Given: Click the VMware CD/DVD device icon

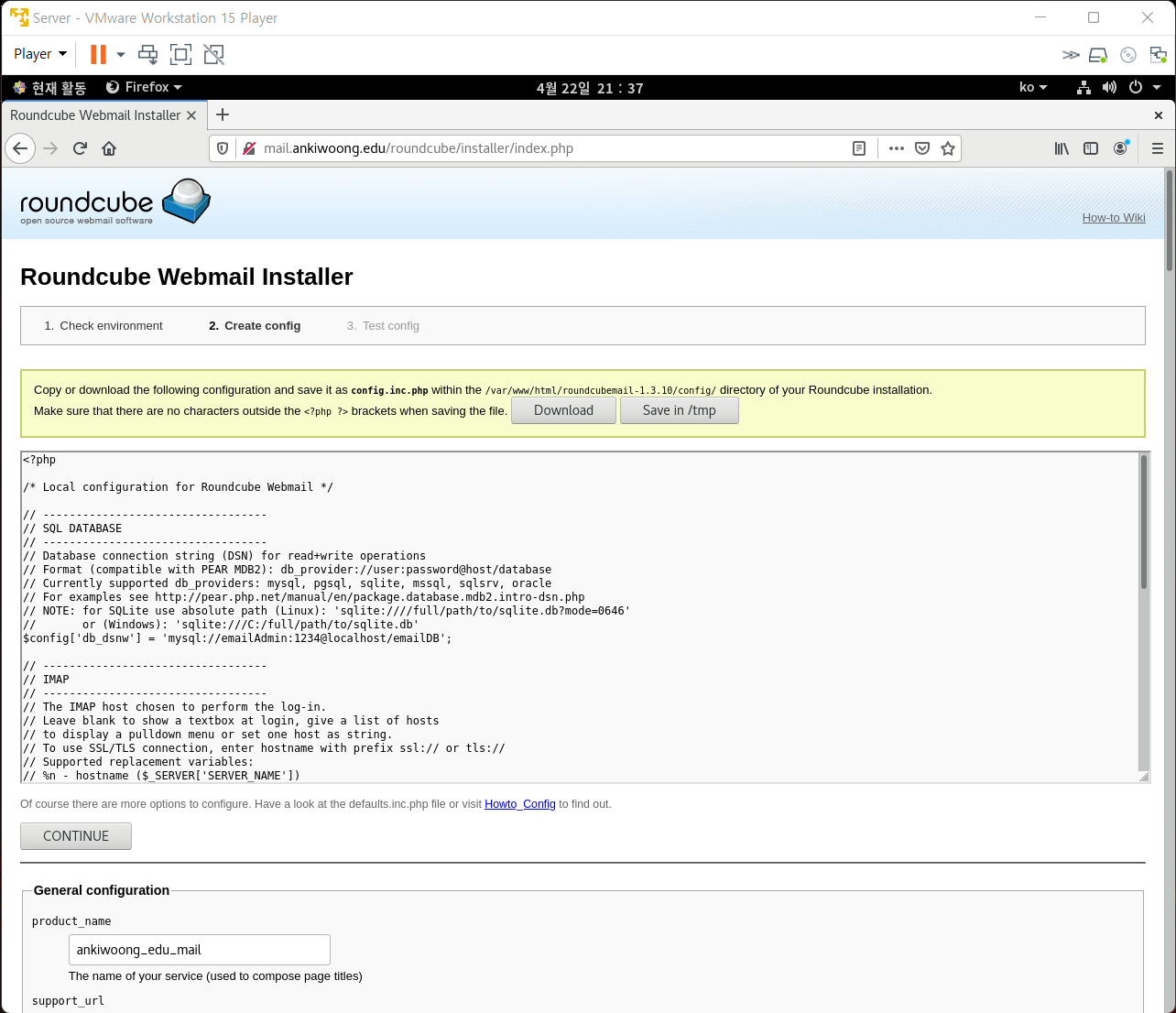Looking at the screenshot, I should click(x=1128, y=55).
